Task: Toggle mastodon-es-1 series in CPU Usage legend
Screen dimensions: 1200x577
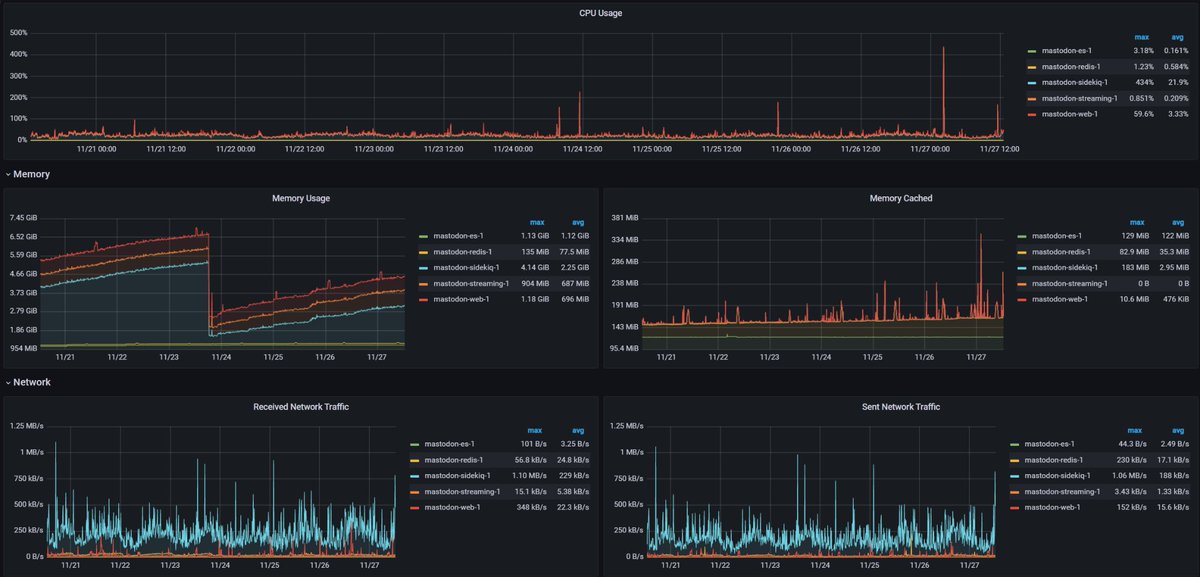Action: click(1068, 50)
